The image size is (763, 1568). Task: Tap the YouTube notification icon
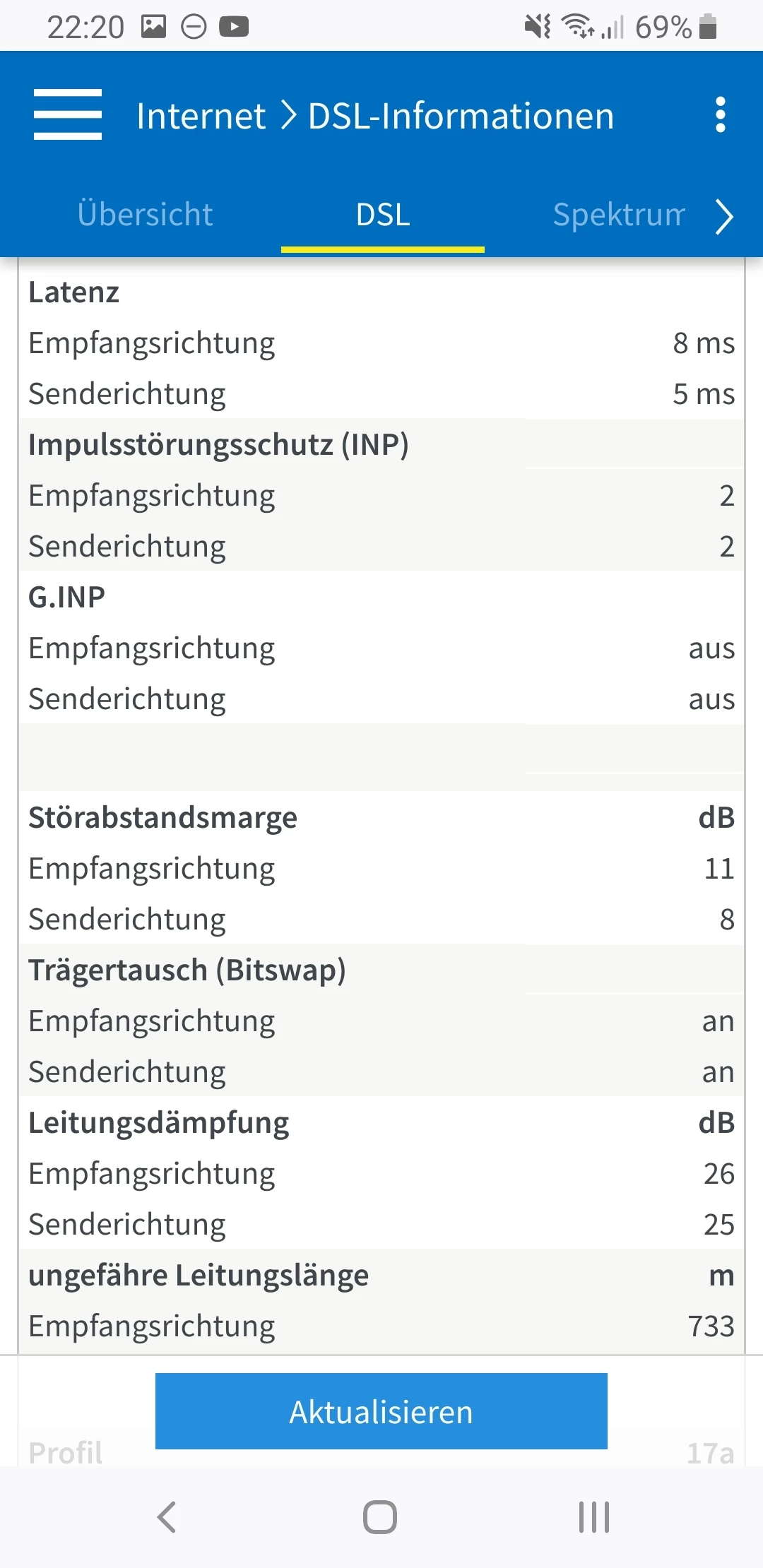pos(234,27)
